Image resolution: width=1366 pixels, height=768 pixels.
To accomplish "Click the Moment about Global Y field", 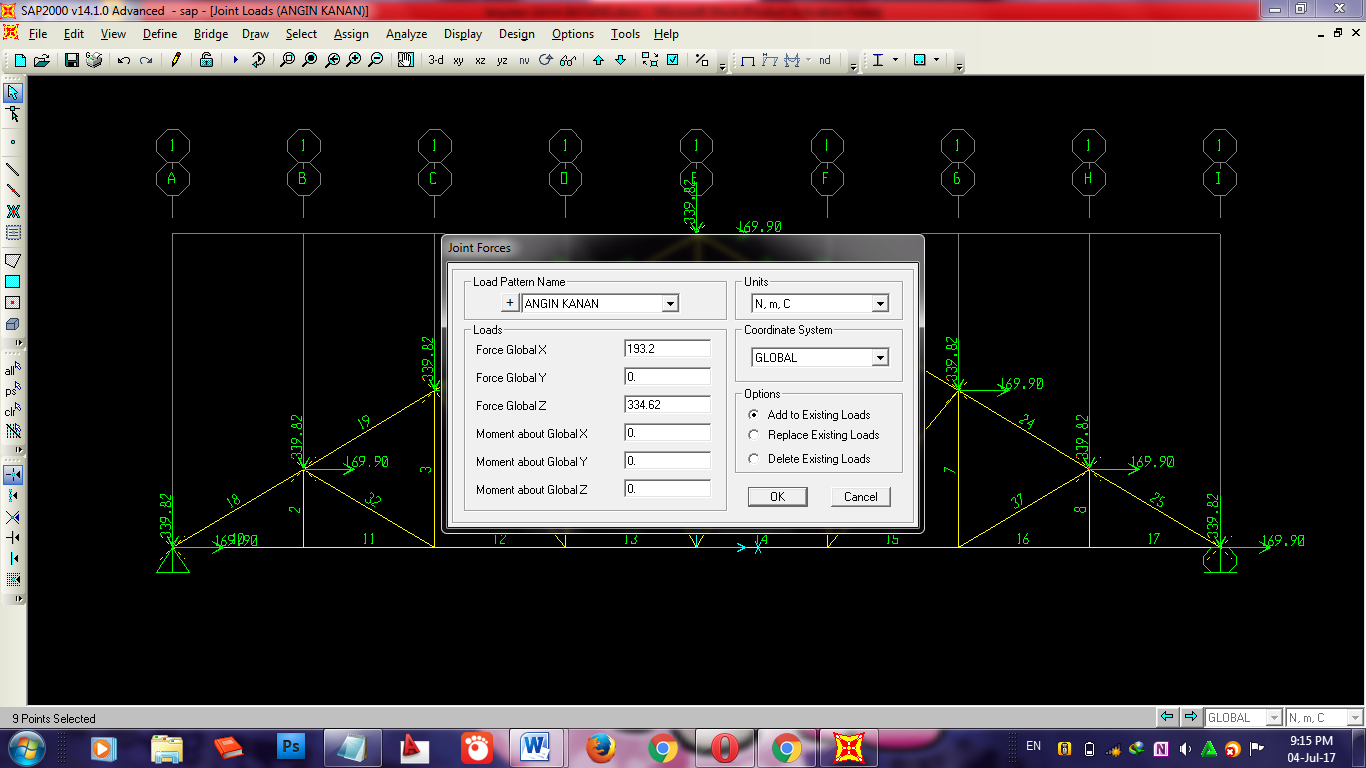I will pos(667,461).
